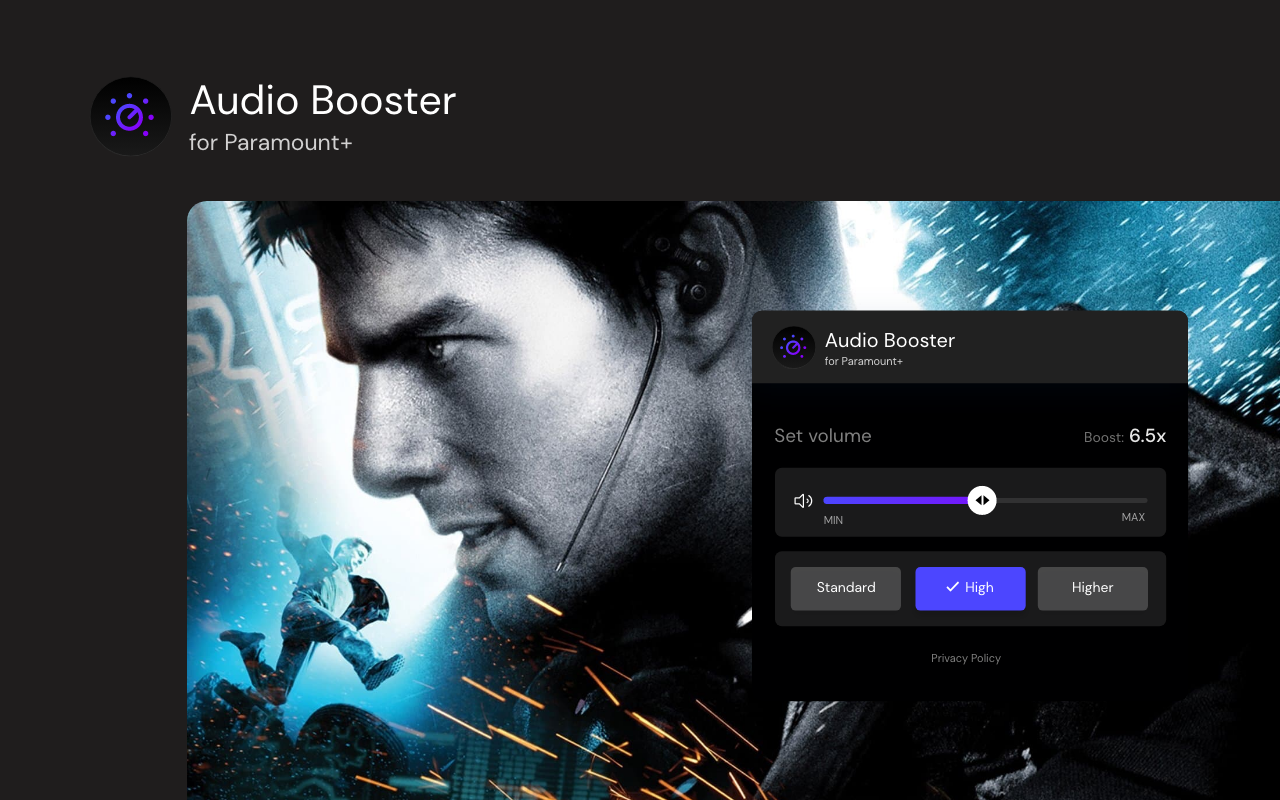Click the small Audio Booster popup logo
This screenshot has width=1280, height=800.
(794, 347)
